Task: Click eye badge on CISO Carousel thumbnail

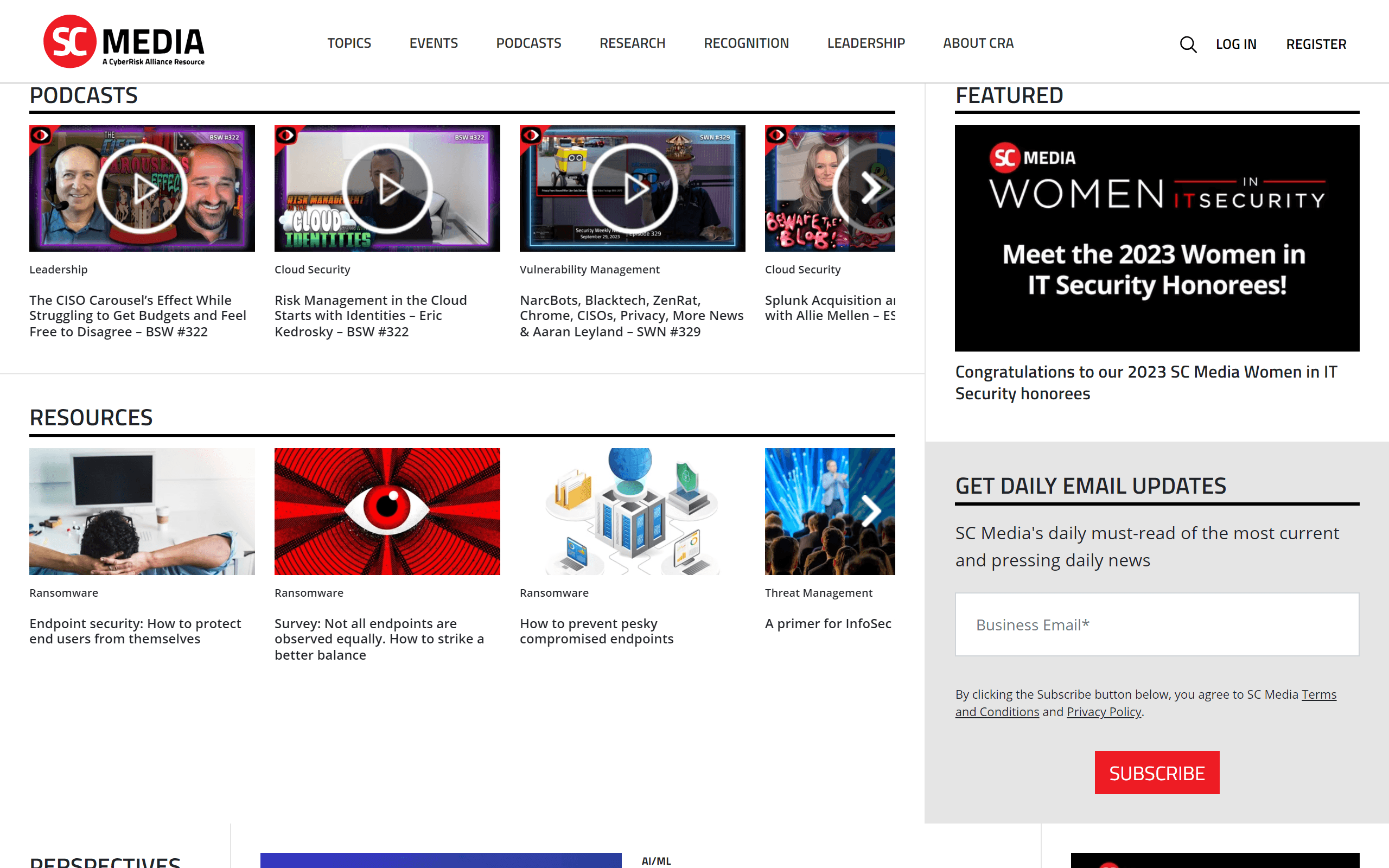Action: tap(41, 136)
